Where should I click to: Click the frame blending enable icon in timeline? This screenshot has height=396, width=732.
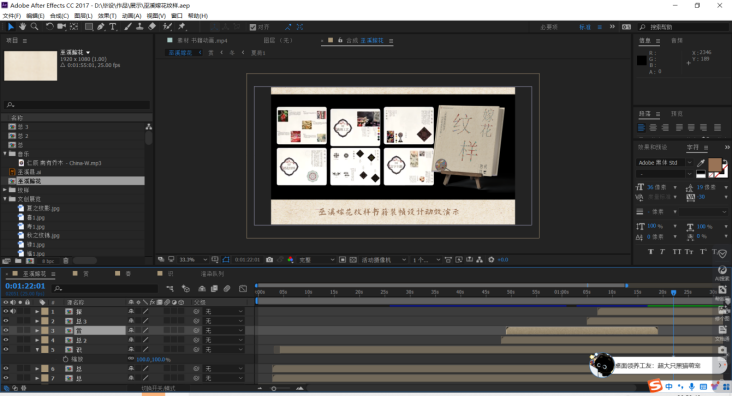click(x=214, y=289)
